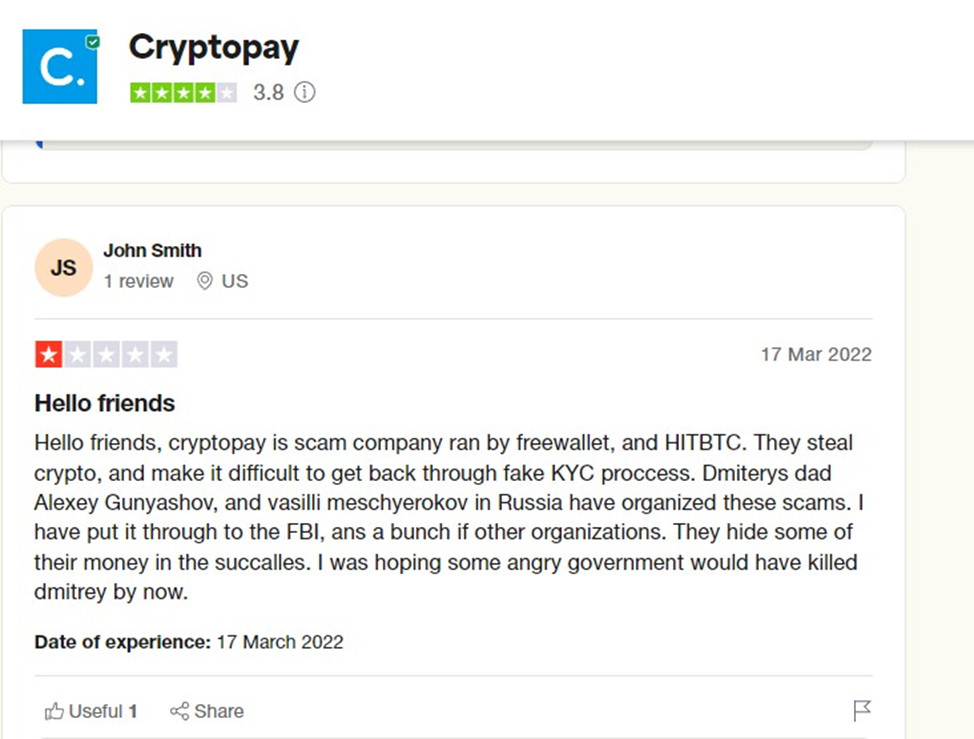The width and height of the screenshot is (974, 739).
Task: Mark review as Useful
Action: click(x=96, y=711)
